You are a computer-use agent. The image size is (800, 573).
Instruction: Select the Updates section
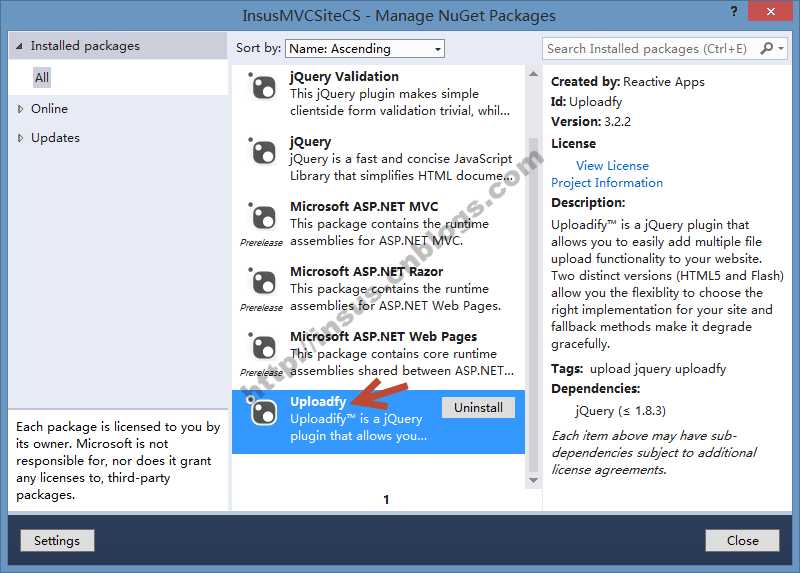pos(55,138)
